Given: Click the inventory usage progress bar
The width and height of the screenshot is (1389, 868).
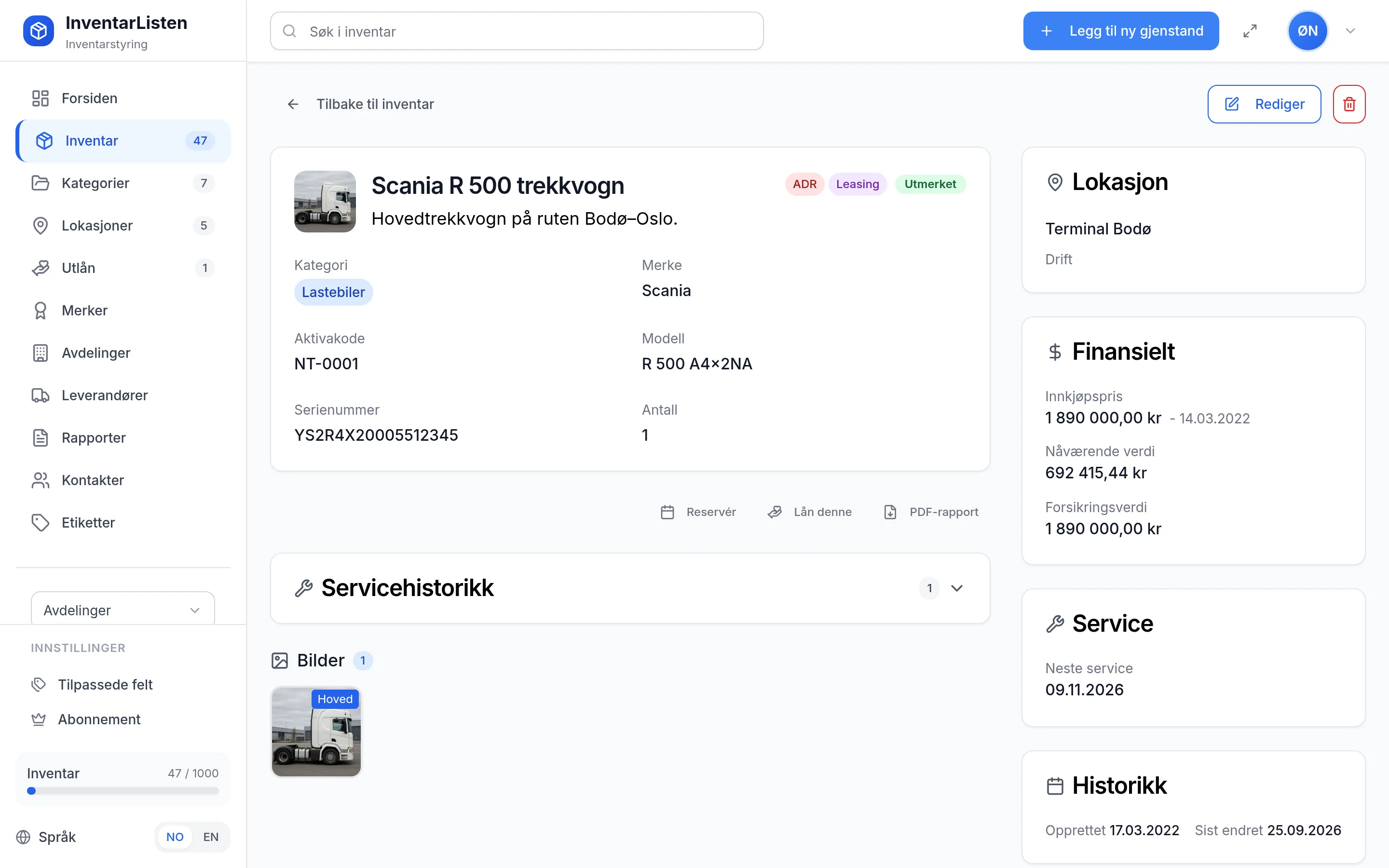Looking at the screenshot, I should click(123, 791).
